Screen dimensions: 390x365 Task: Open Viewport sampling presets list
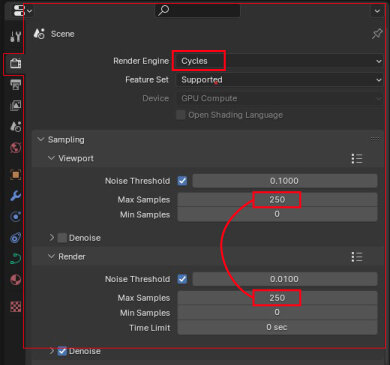pos(357,158)
